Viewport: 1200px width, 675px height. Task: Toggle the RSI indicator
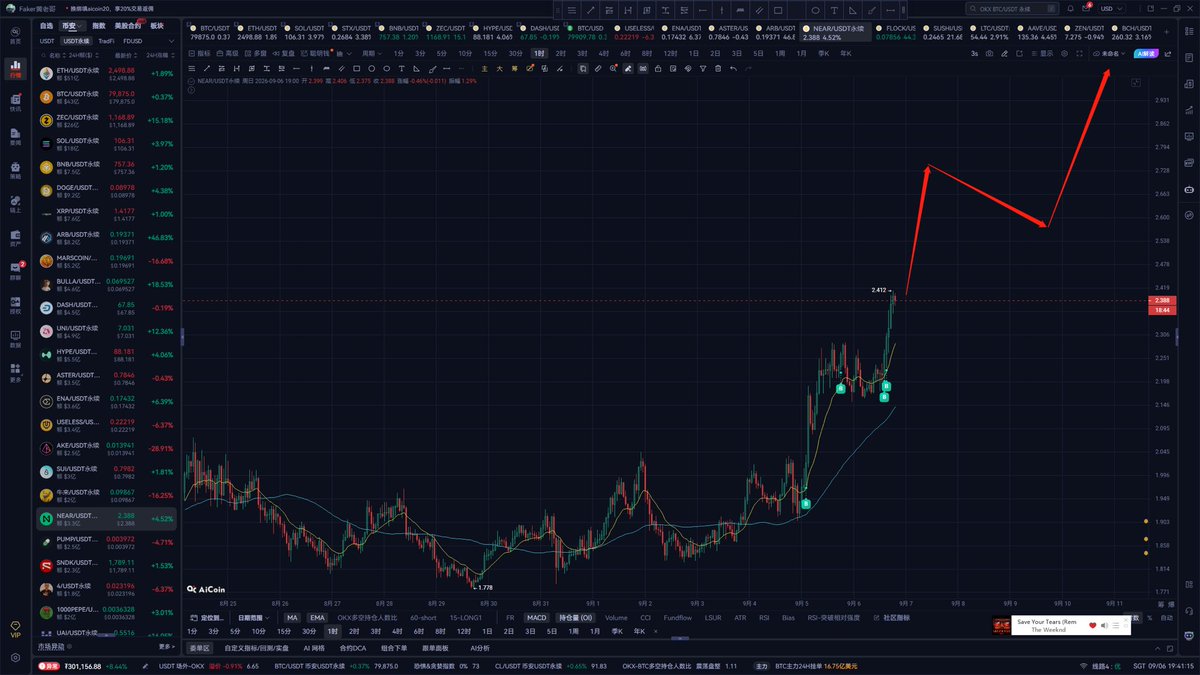(x=764, y=618)
